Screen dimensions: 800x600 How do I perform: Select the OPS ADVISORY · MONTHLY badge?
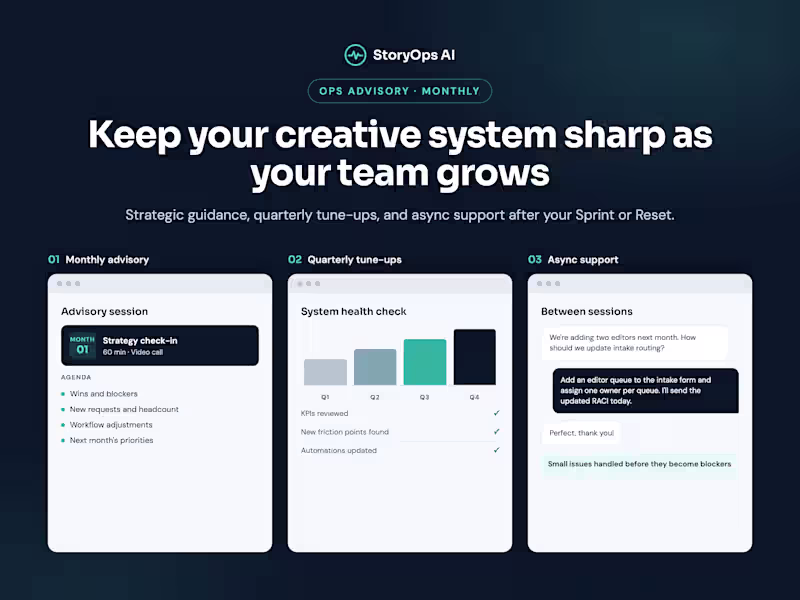399,91
